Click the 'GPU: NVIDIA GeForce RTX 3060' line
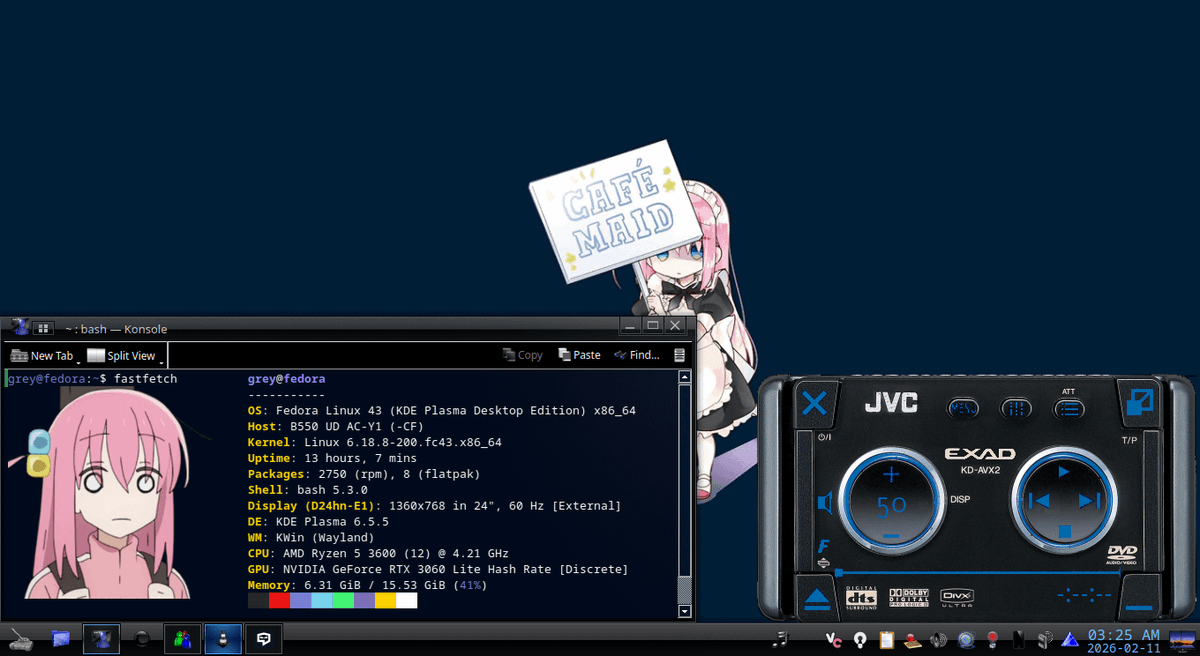Image resolution: width=1200 pixels, height=656 pixels. click(438, 569)
